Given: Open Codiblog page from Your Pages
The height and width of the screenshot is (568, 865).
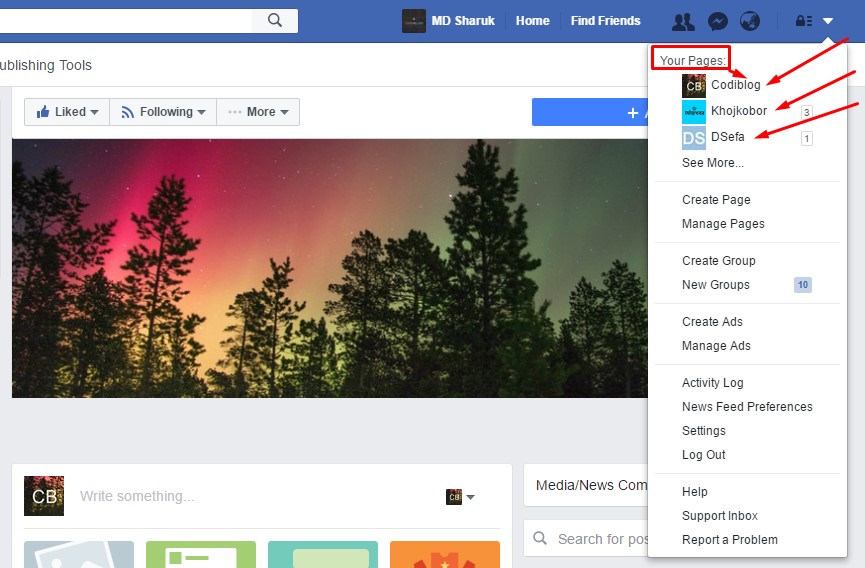Looking at the screenshot, I should pyautogui.click(x=735, y=85).
